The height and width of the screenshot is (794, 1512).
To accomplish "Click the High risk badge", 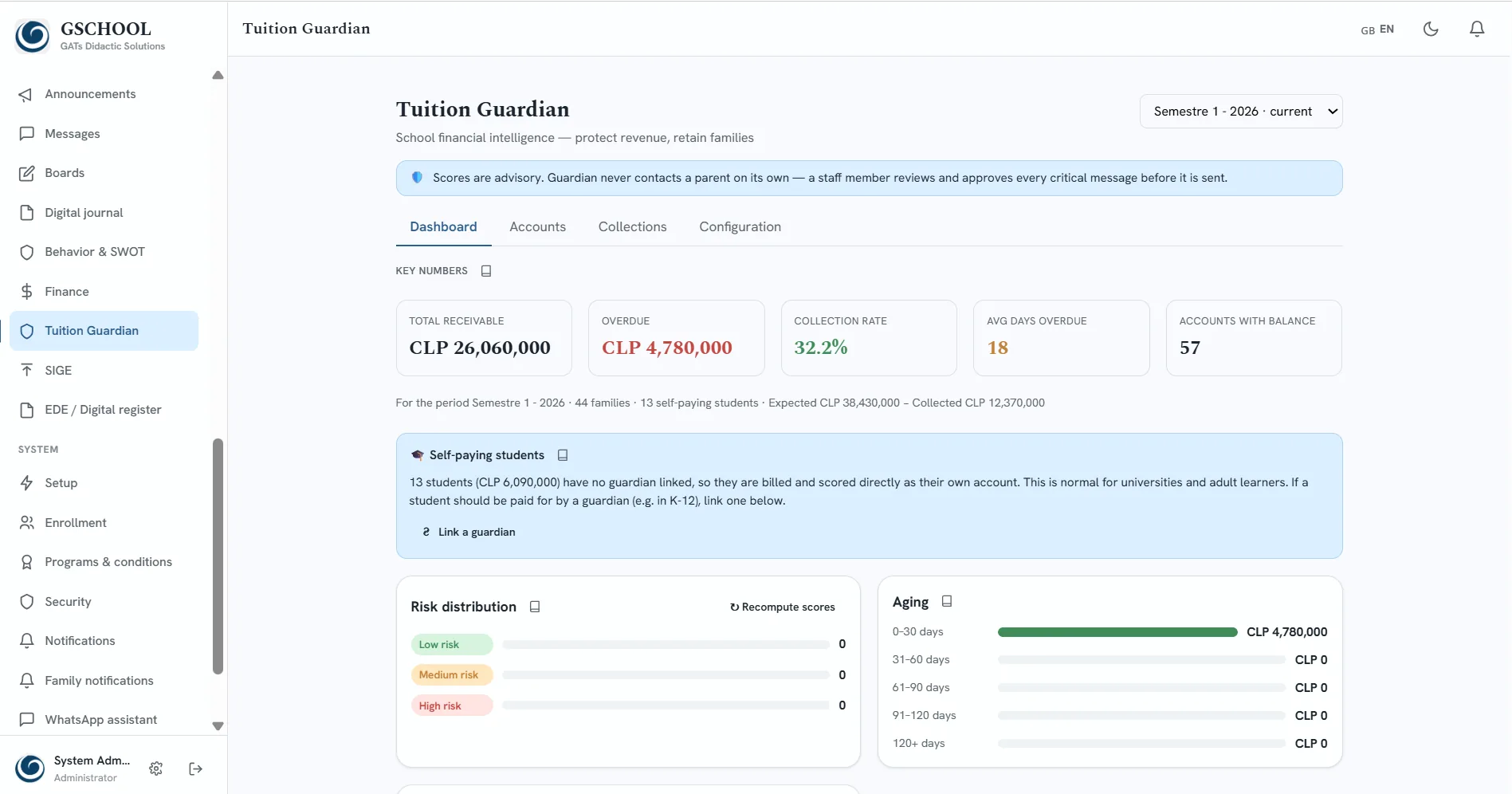I will pyautogui.click(x=451, y=706).
